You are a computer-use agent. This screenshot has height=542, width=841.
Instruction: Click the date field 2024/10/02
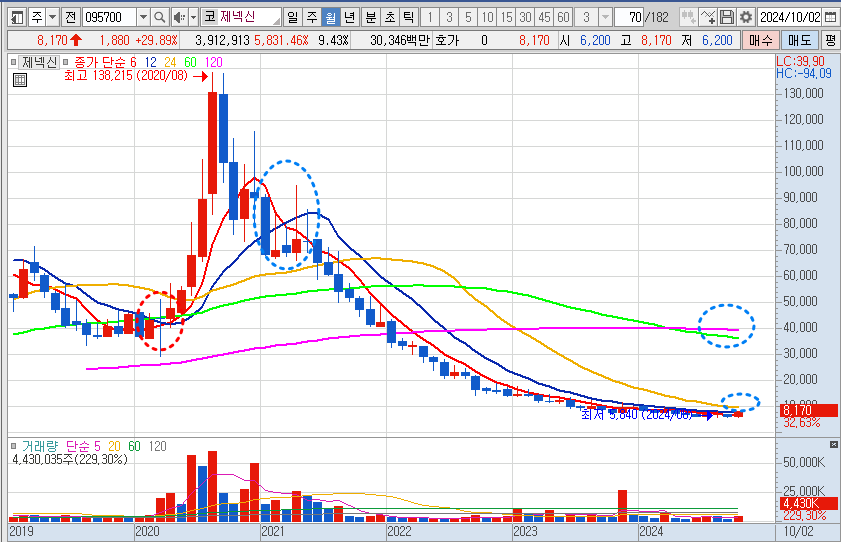790,17
